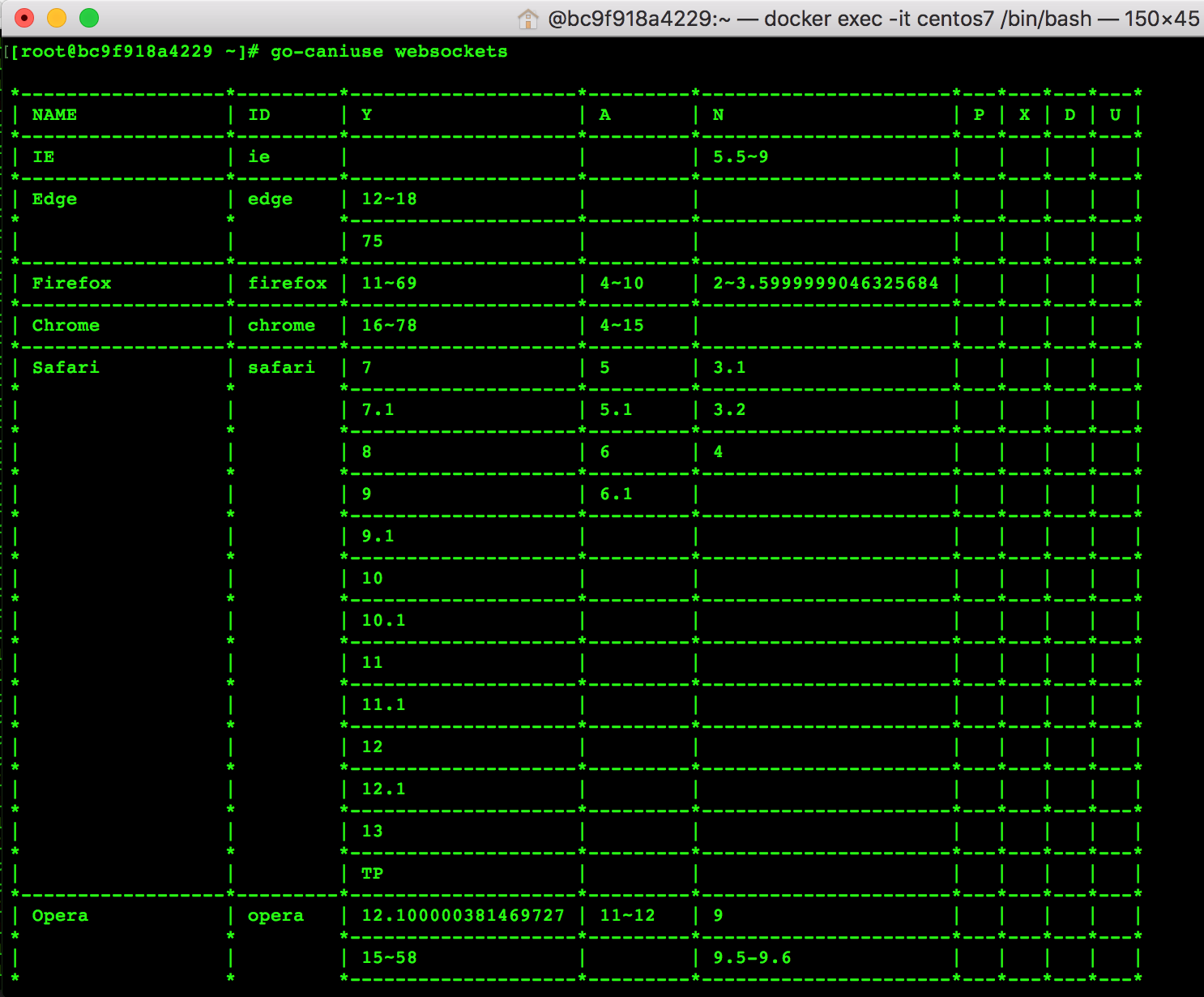1204x997 pixels.
Task: Click the 'go-caniuse websockets' command text
Action: point(389,51)
